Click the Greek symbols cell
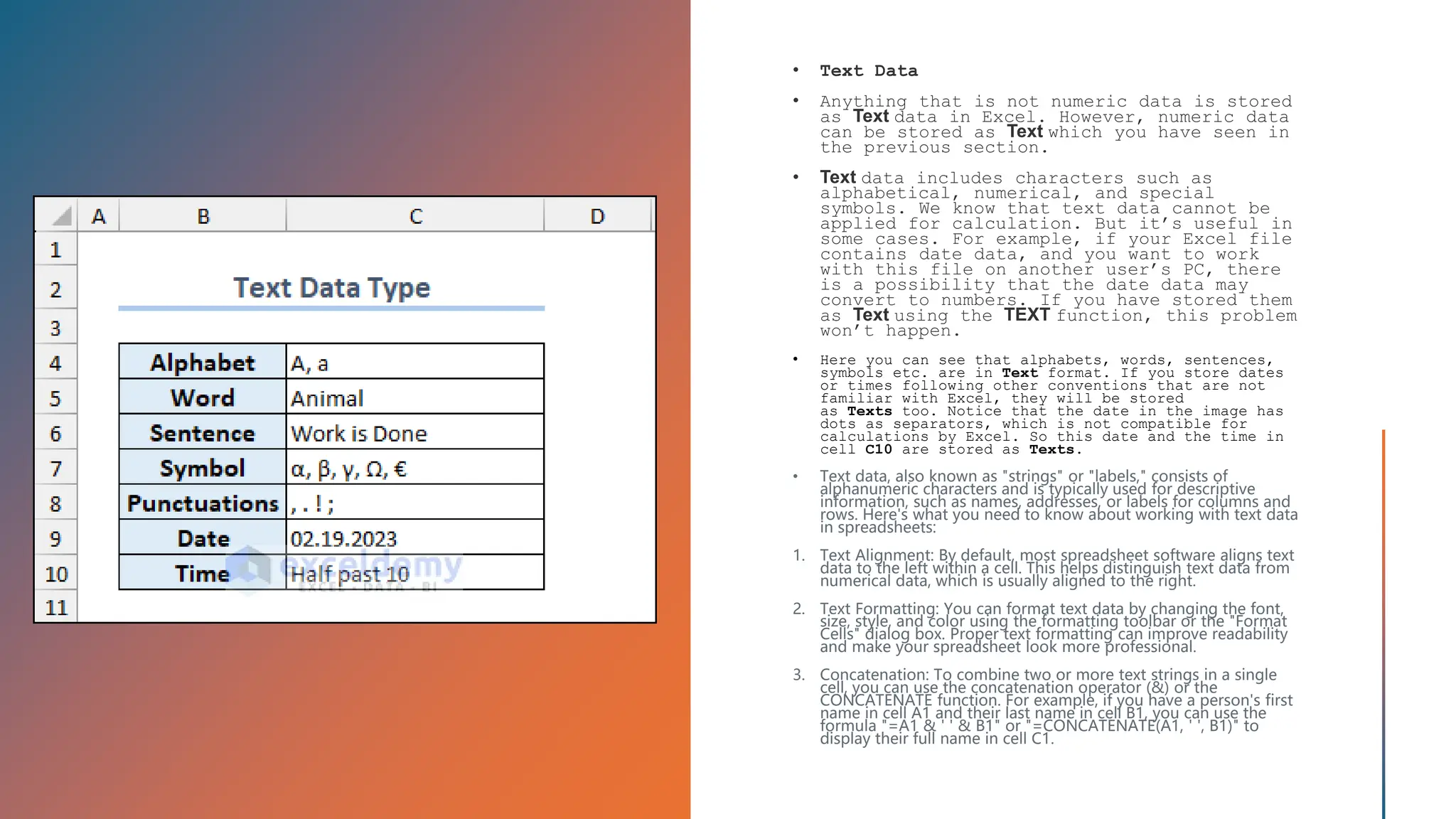The width and height of the screenshot is (1456, 819). [x=414, y=469]
